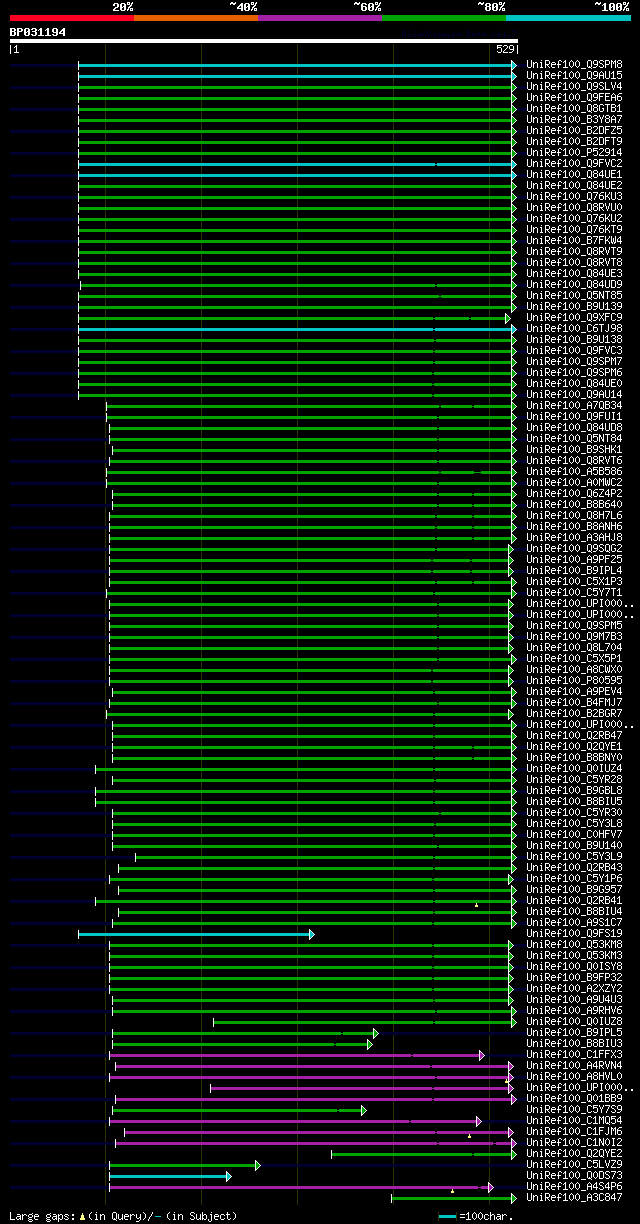Open hit UniRef100_P80595

574,680
